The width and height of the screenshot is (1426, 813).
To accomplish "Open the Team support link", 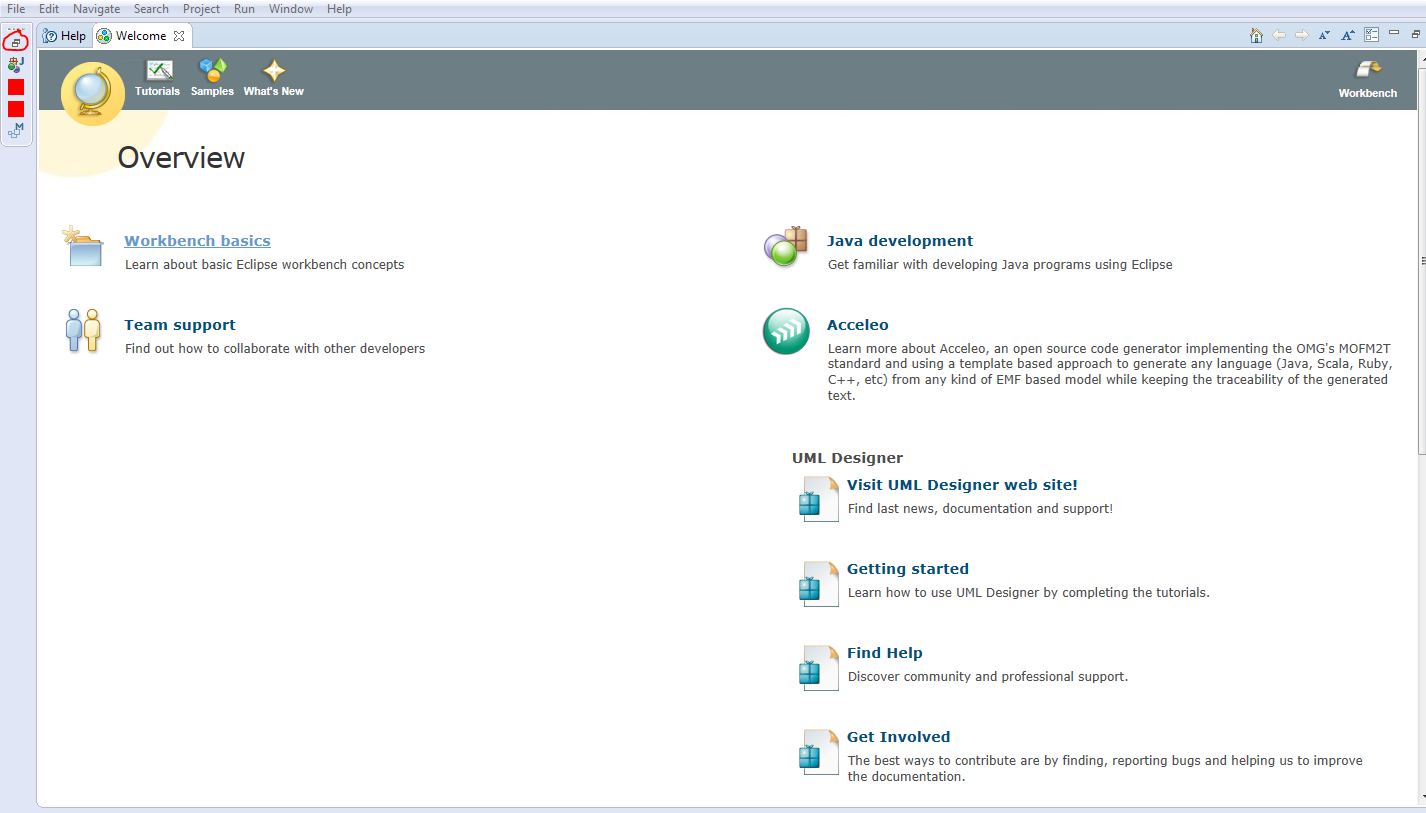I will [180, 325].
